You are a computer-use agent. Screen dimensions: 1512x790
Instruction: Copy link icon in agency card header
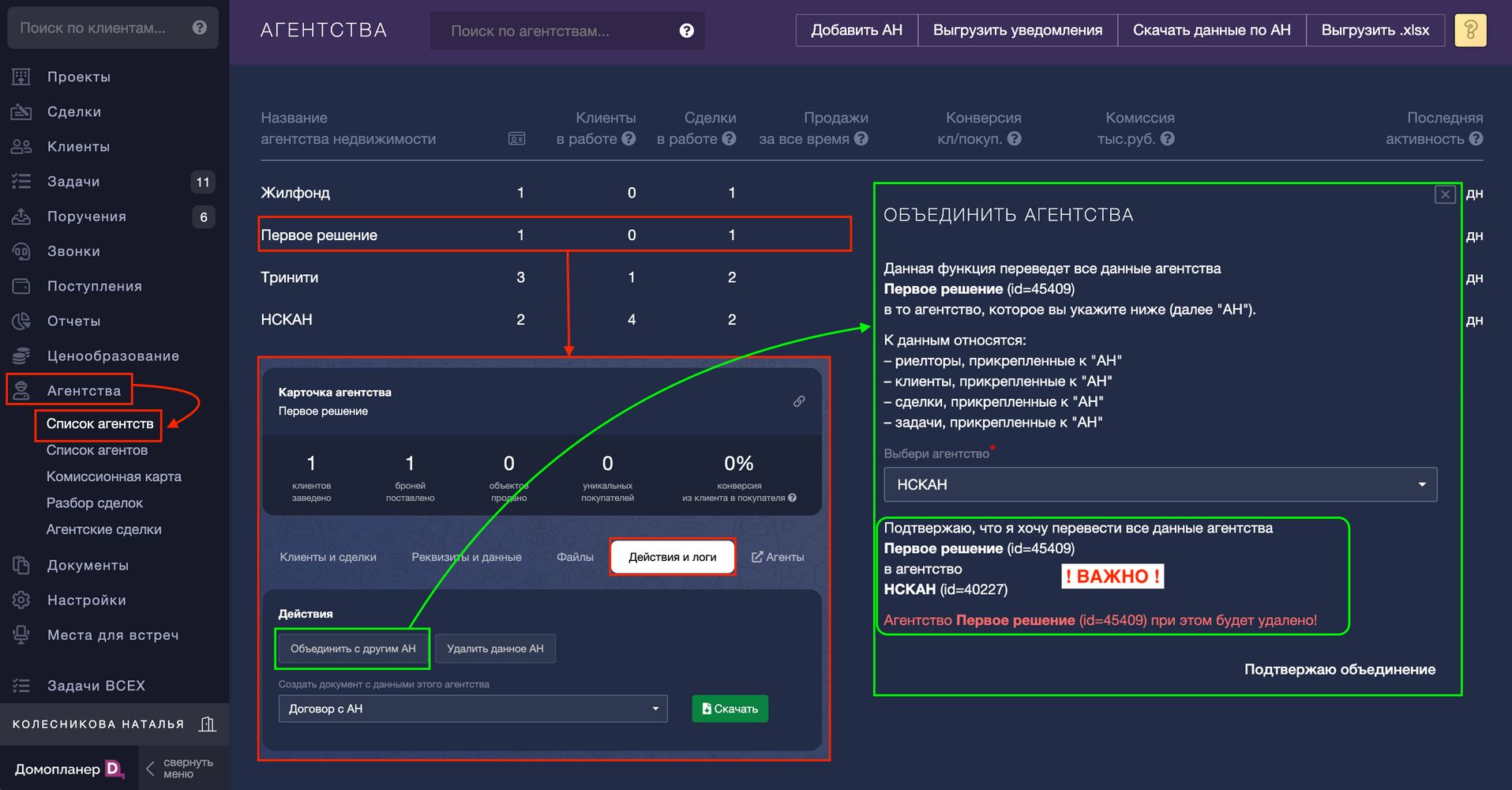point(799,401)
